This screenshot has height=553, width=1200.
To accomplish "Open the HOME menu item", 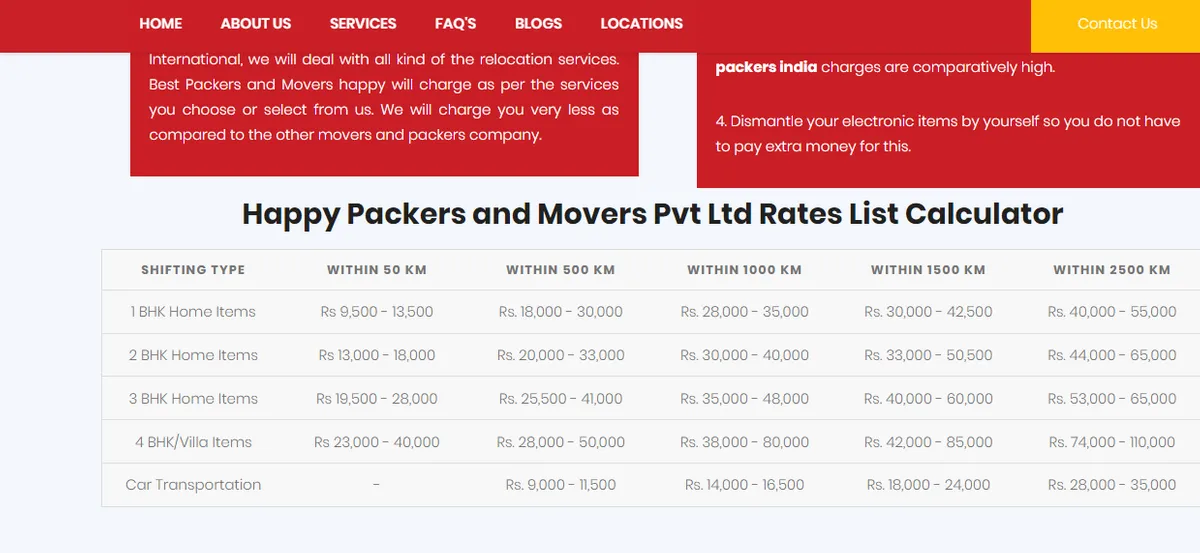I will [x=160, y=23].
